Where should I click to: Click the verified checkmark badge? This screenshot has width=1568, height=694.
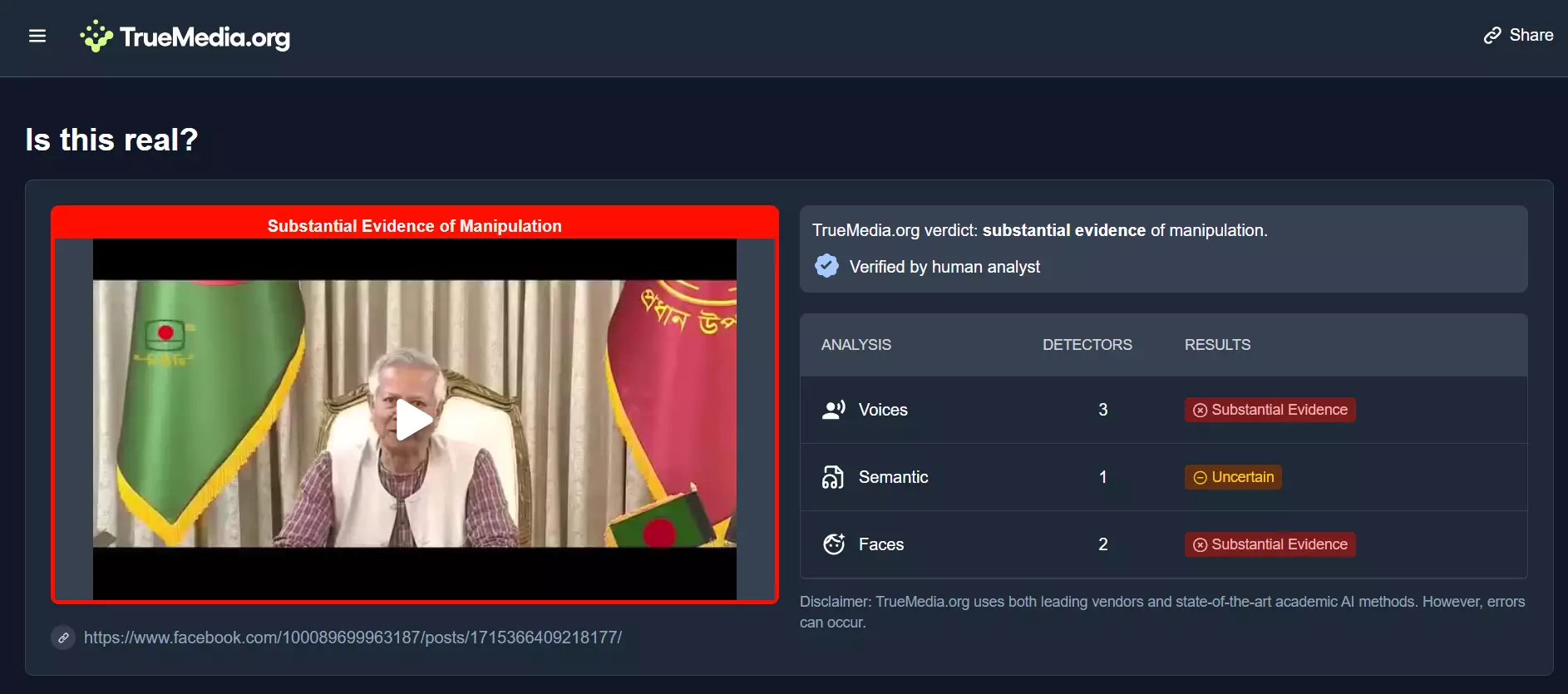(826, 266)
